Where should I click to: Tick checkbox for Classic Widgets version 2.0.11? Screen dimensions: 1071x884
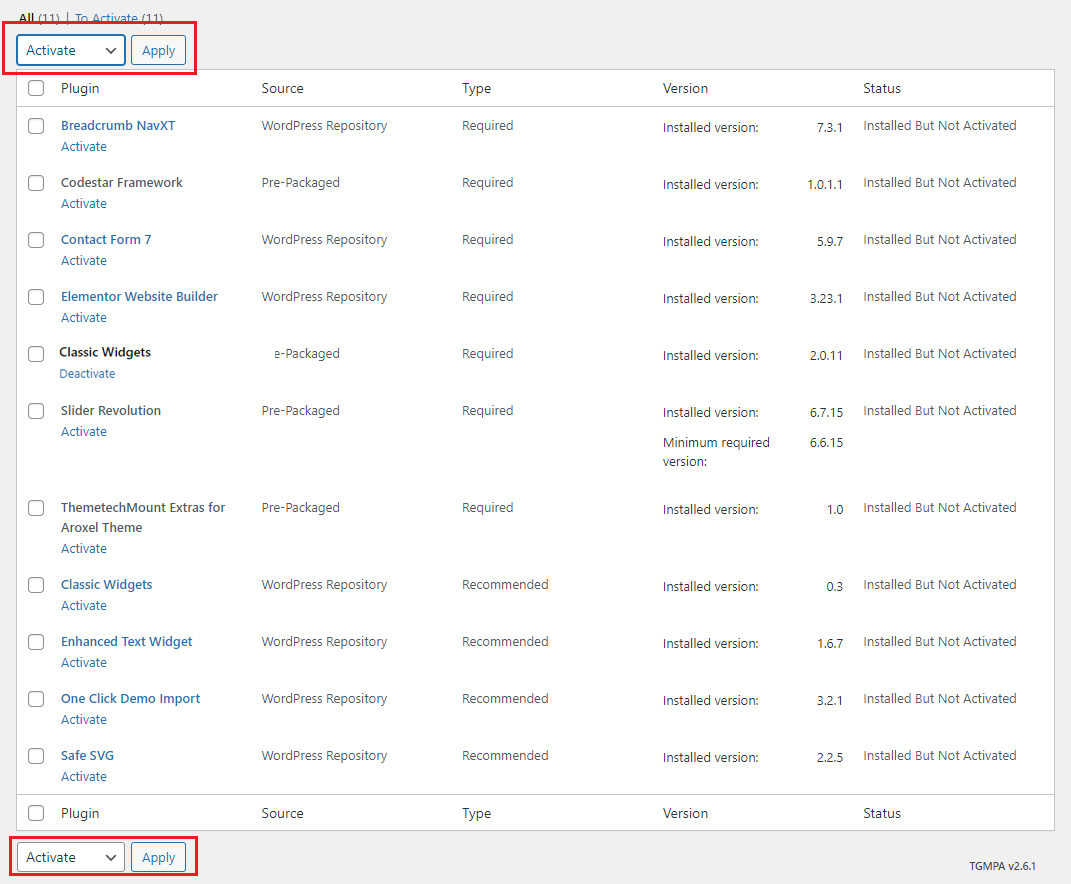(36, 354)
